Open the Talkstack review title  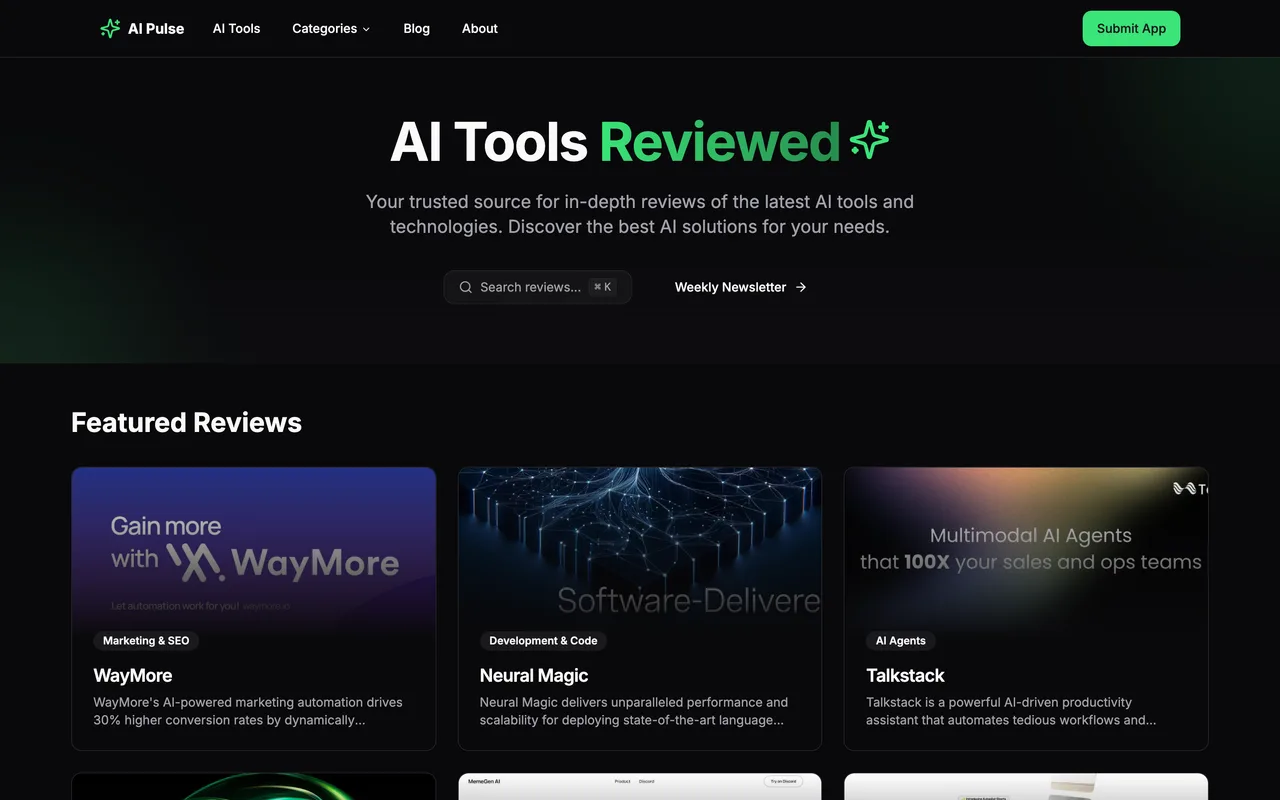(905, 676)
